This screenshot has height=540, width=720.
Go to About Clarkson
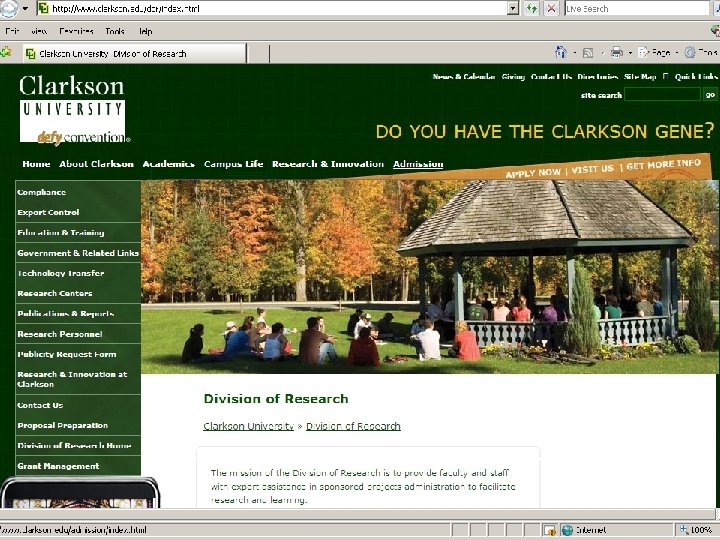(x=96, y=164)
